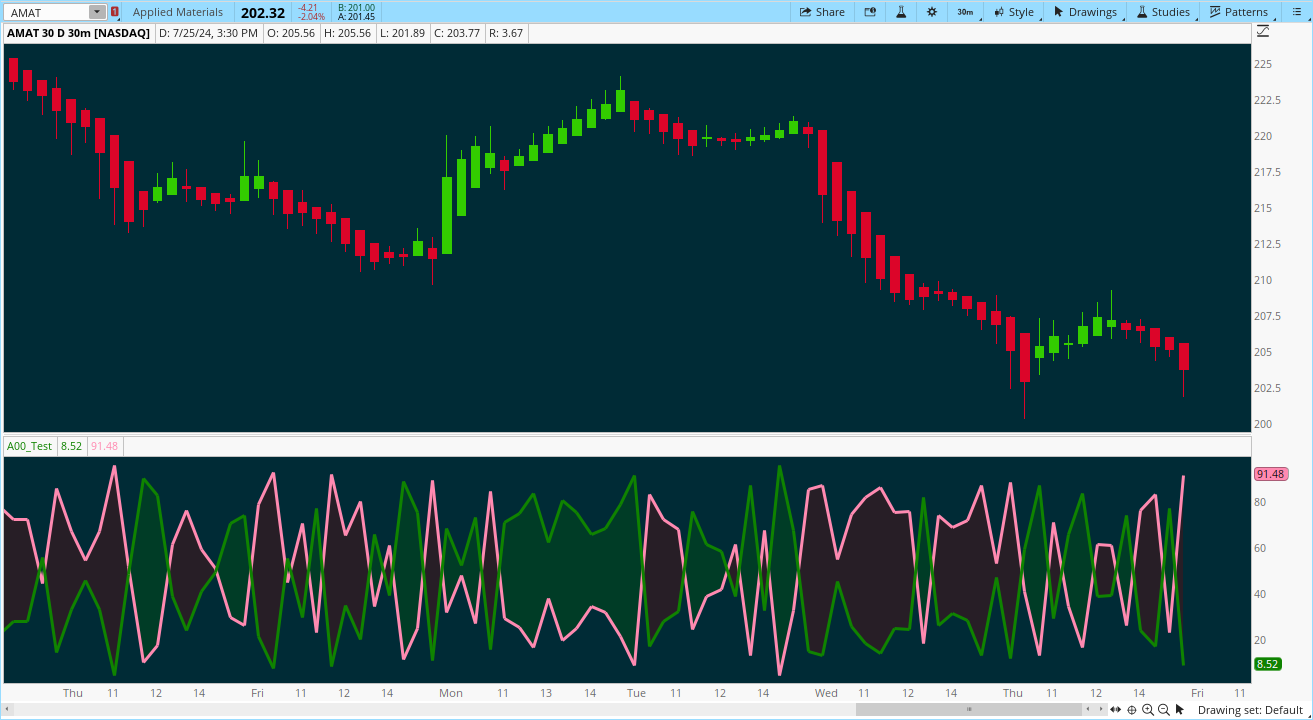
Task: Click the zoom in magnifier icon
Action: [x=1147, y=709]
